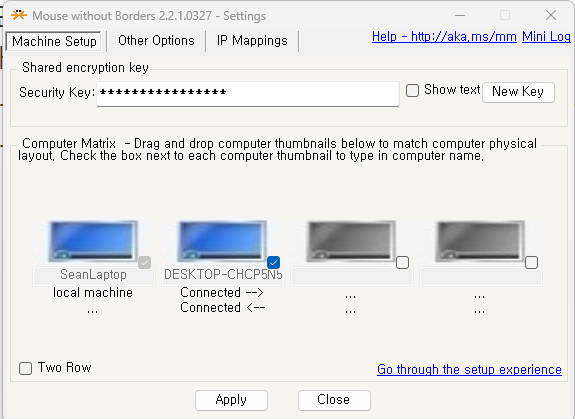The image size is (575, 419).
Task: Click the 'Connected -->' status text
Action: (221, 293)
